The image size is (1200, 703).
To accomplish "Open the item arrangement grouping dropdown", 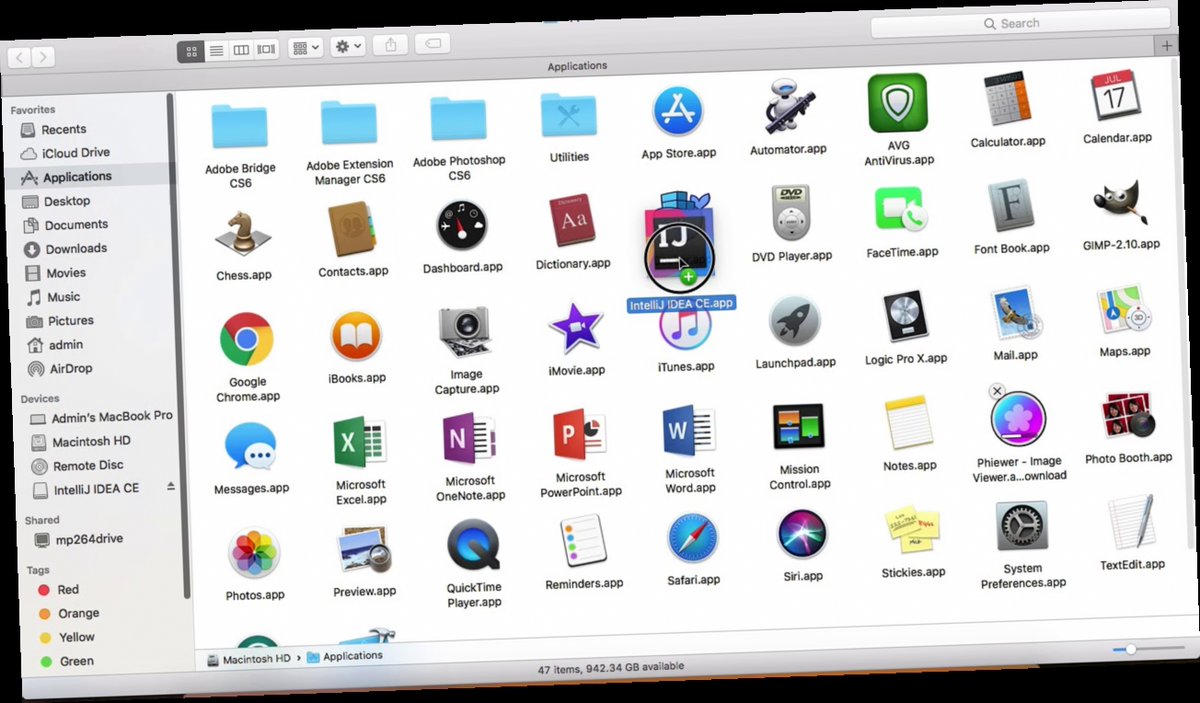I will pos(305,47).
